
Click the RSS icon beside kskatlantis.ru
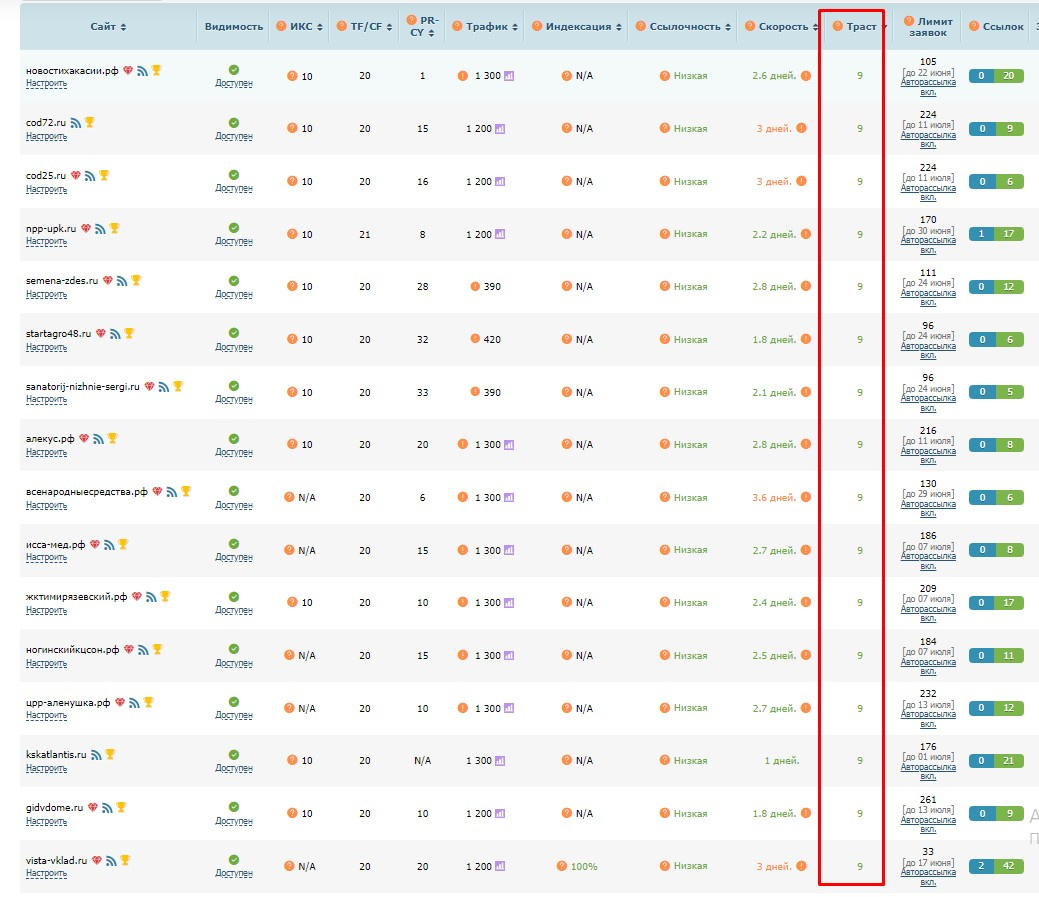pos(96,755)
